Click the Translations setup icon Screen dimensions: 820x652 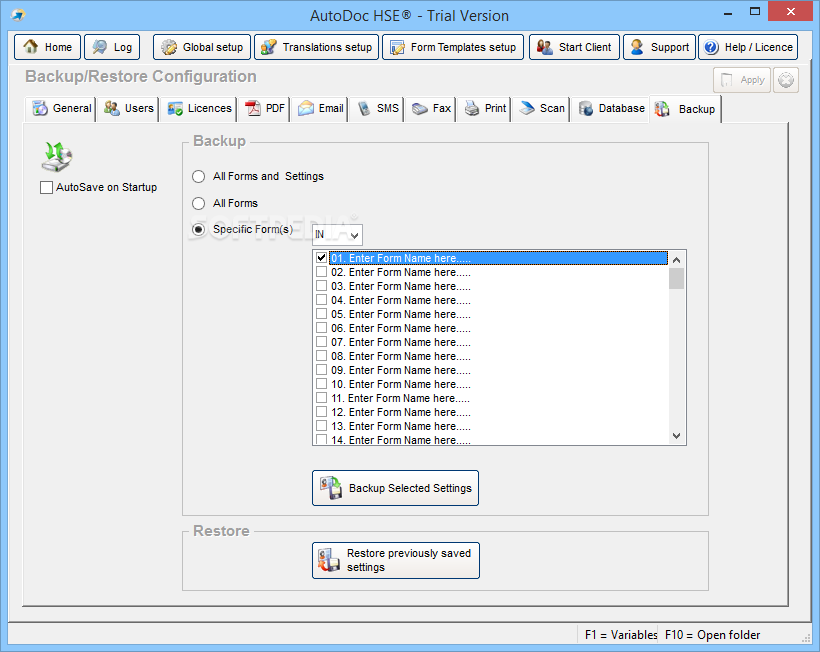269,47
